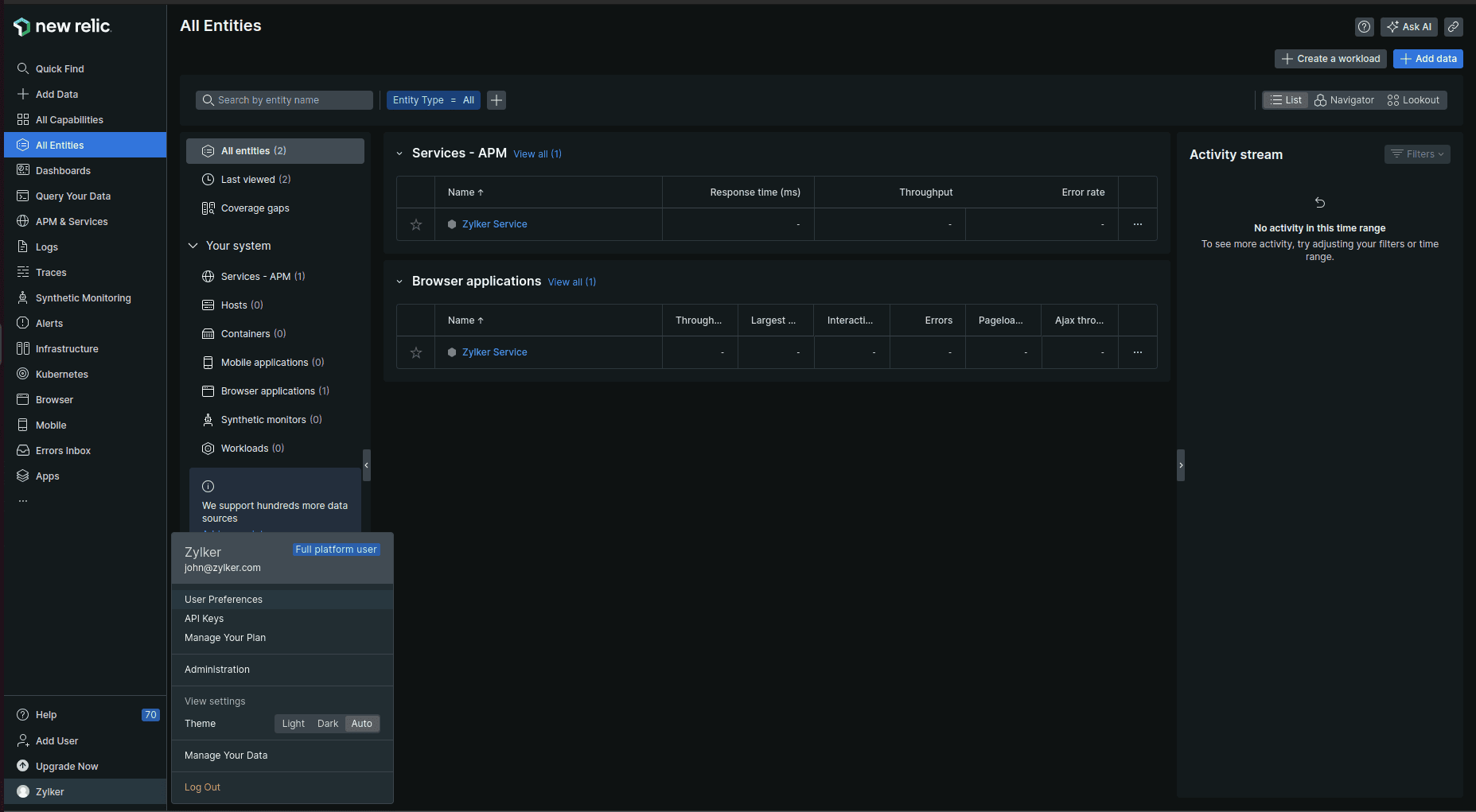This screenshot has width=1476, height=812.
Task: Set theme to Dark
Action: (327, 724)
